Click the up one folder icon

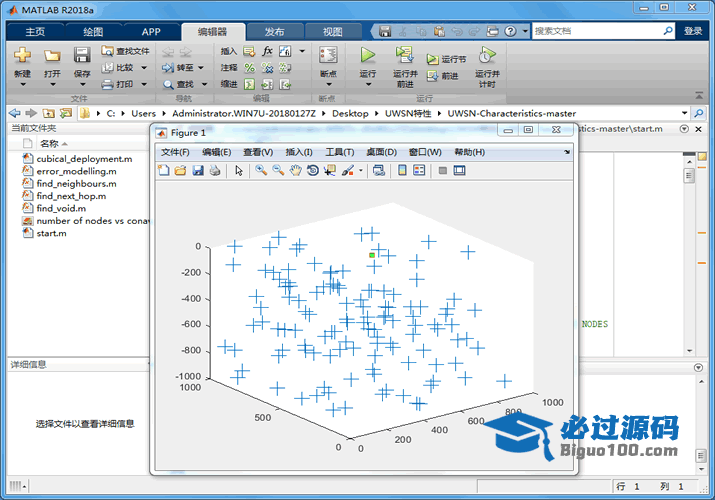(x=49, y=113)
